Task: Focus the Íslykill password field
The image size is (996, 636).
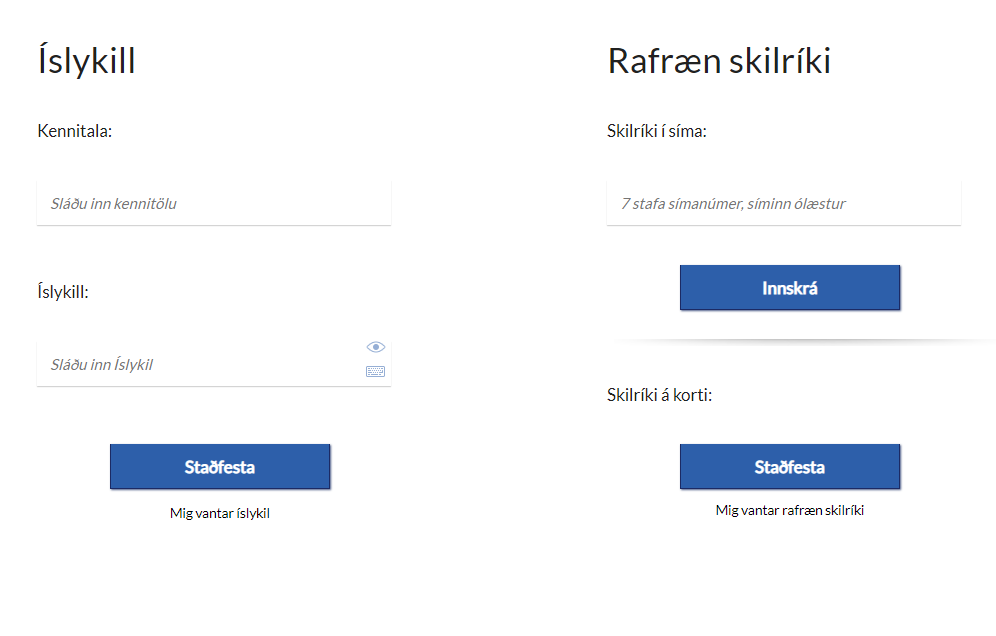Action: 214,364
